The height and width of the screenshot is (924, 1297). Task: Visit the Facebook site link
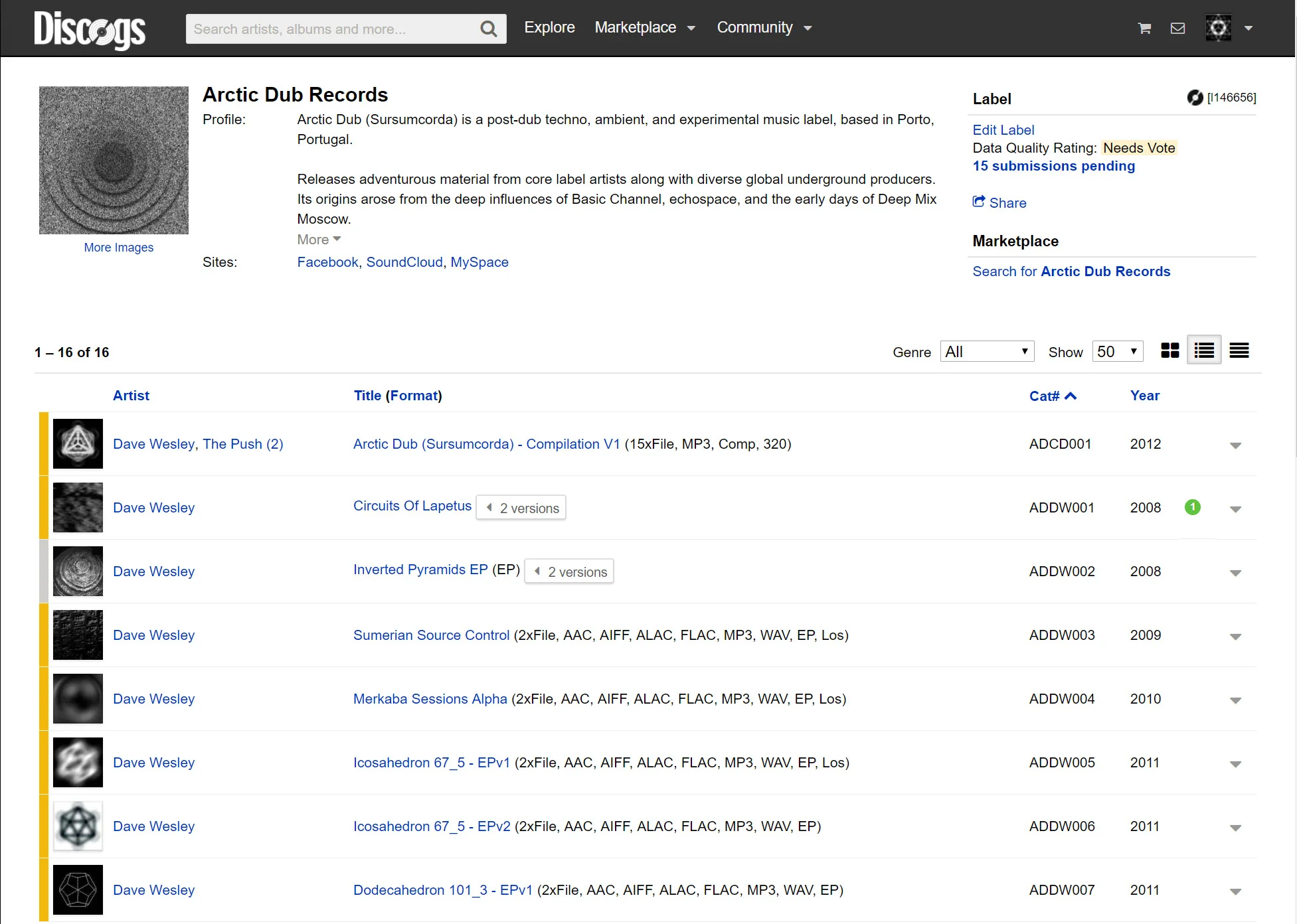pyautogui.click(x=327, y=262)
